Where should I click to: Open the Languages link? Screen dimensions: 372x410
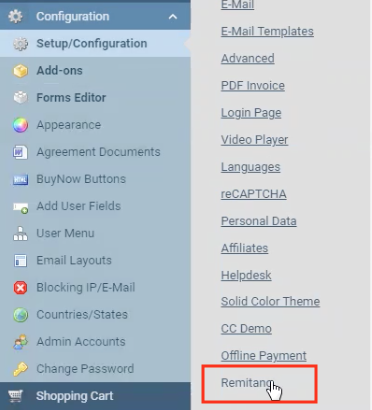(x=251, y=167)
